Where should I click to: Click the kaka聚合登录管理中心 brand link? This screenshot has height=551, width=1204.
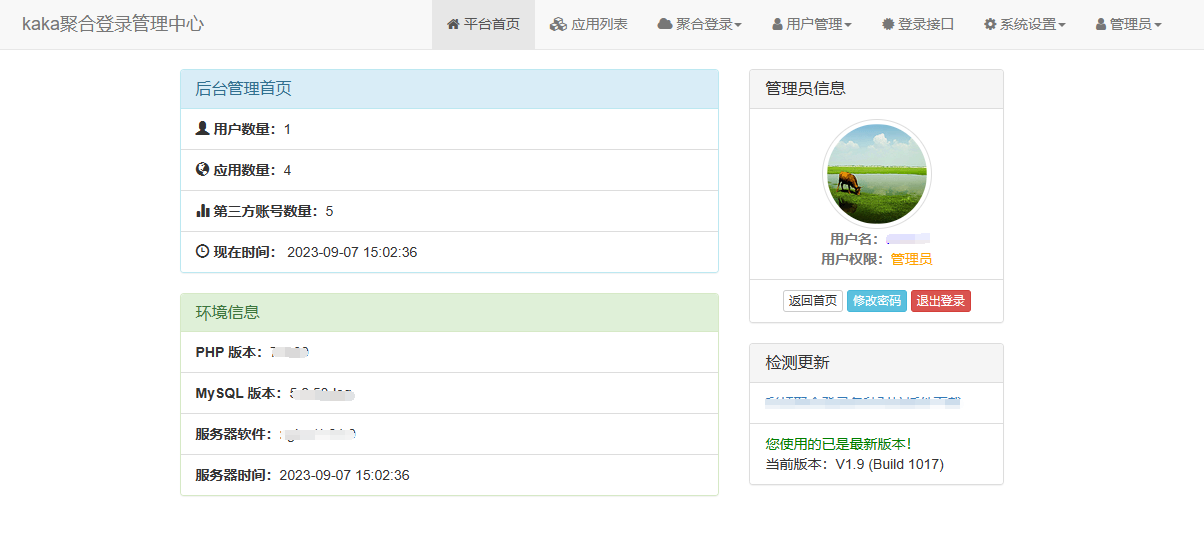pos(113,24)
